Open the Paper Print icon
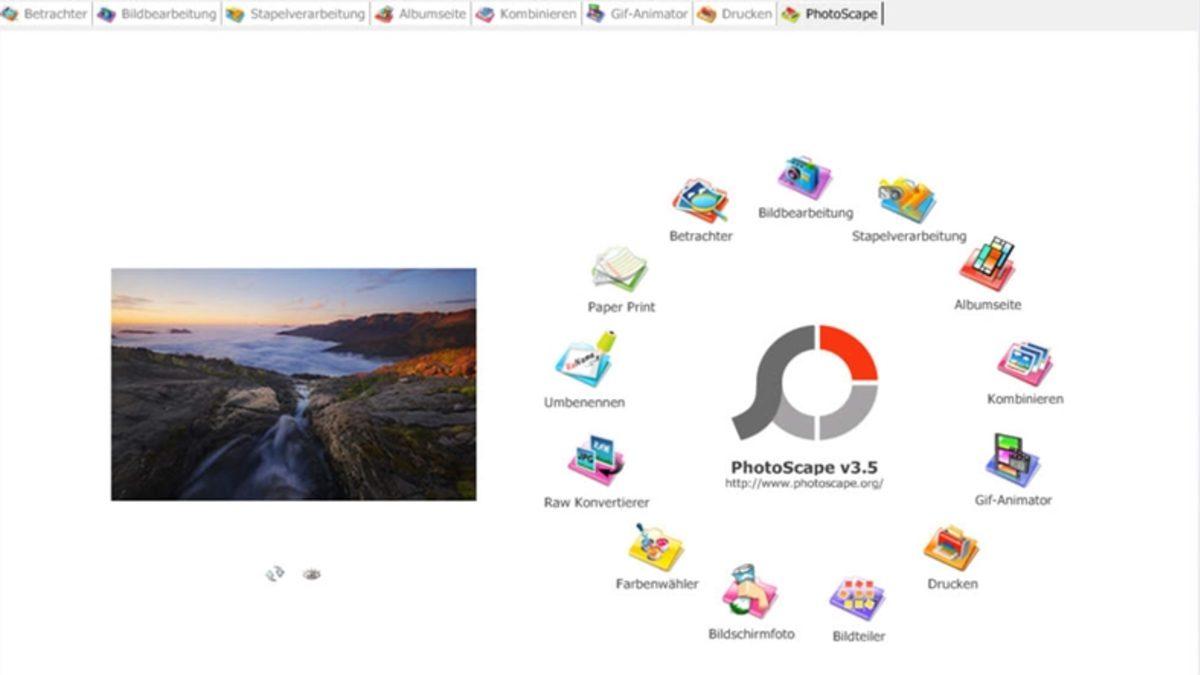 (x=620, y=268)
